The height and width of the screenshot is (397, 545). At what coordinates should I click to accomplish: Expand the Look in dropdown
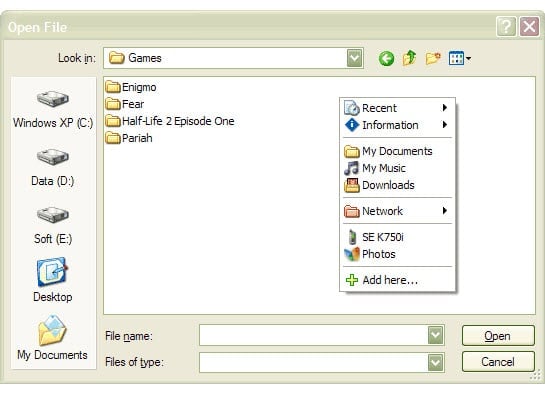coord(355,58)
